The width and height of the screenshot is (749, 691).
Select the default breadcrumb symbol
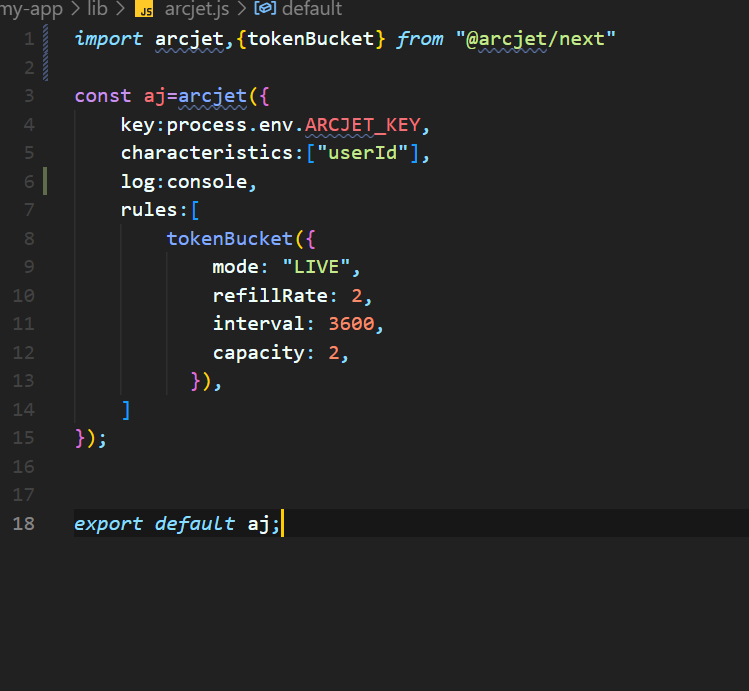tap(312, 9)
